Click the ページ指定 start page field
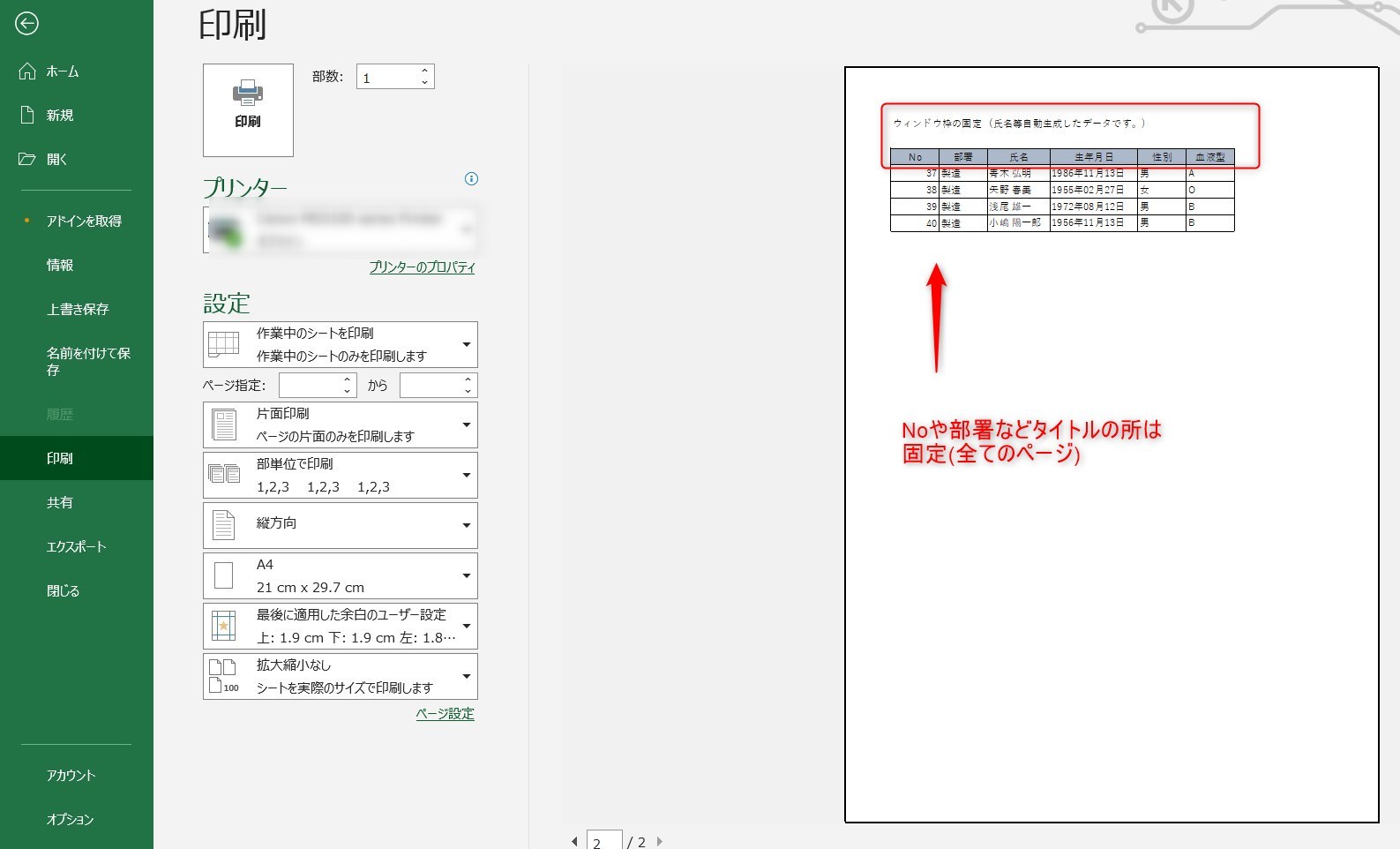Image resolution: width=1400 pixels, height=849 pixels. point(310,386)
